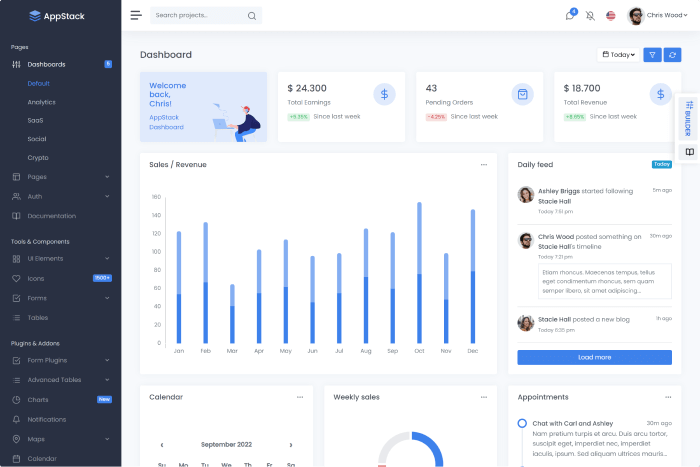Click the Total Earnings dollar icon
The image size is (700, 467).
[x=384, y=94]
